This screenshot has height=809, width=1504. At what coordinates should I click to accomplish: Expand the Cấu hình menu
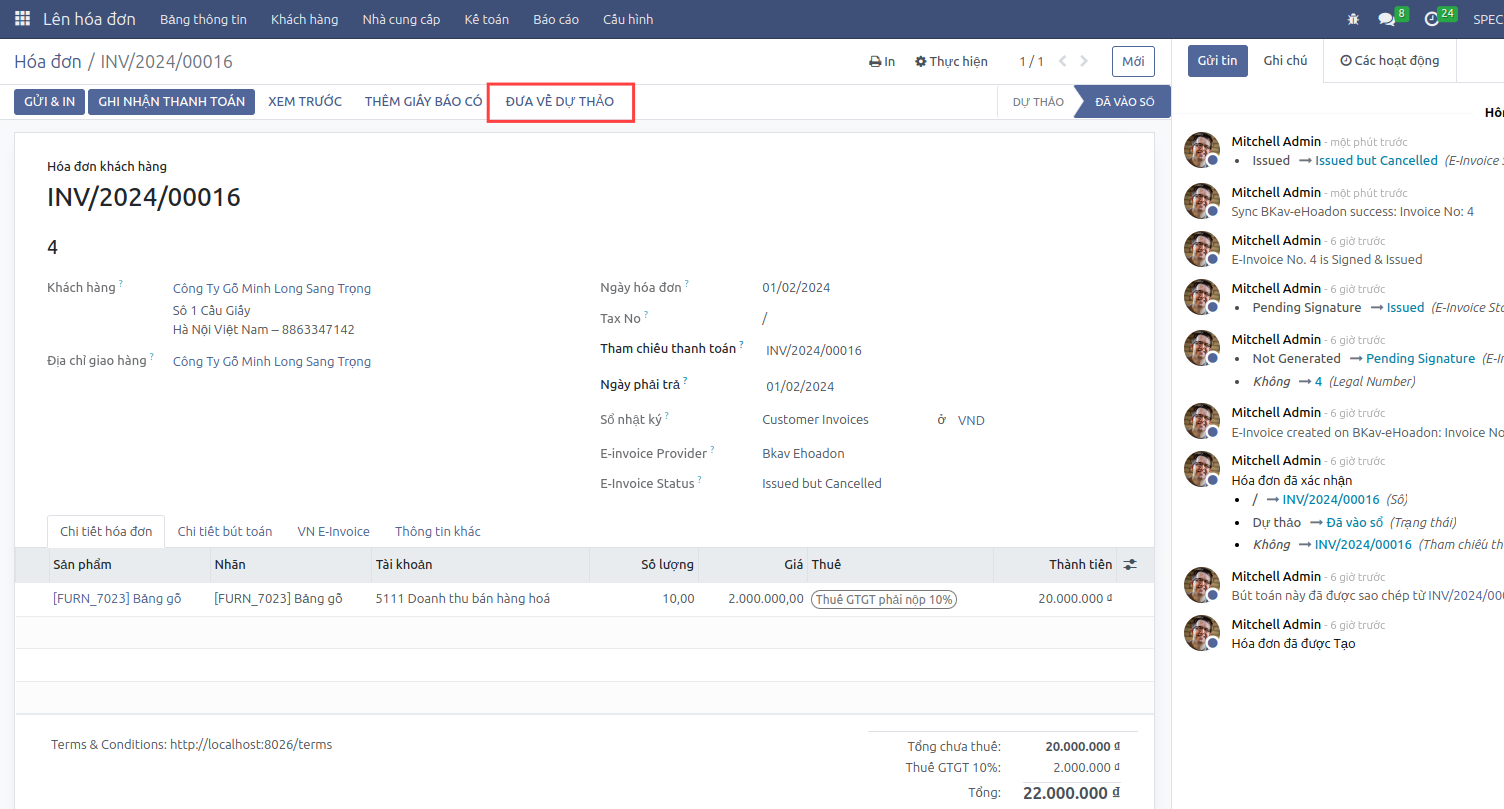(627, 19)
